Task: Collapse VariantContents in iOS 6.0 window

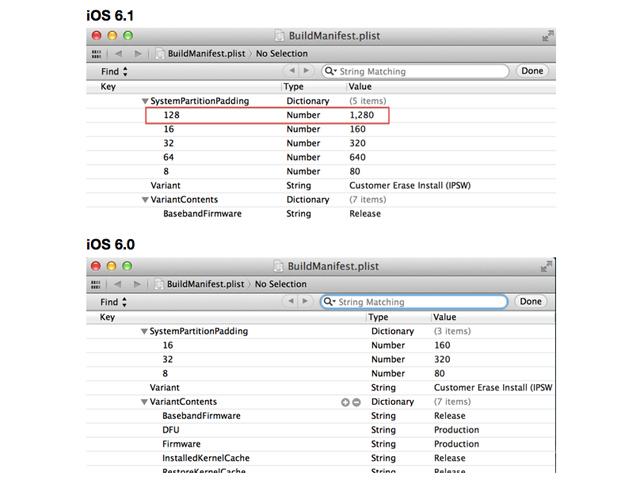Action: (x=144, y=402)
